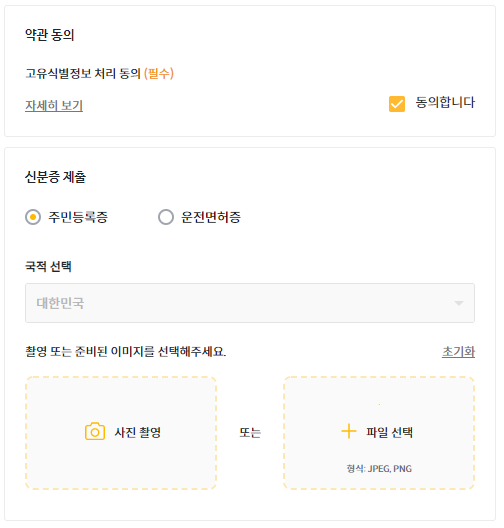Viewport: 504px width, 528px height.
Task: Click the 동의합니다 text label
Action: point(445,102)
